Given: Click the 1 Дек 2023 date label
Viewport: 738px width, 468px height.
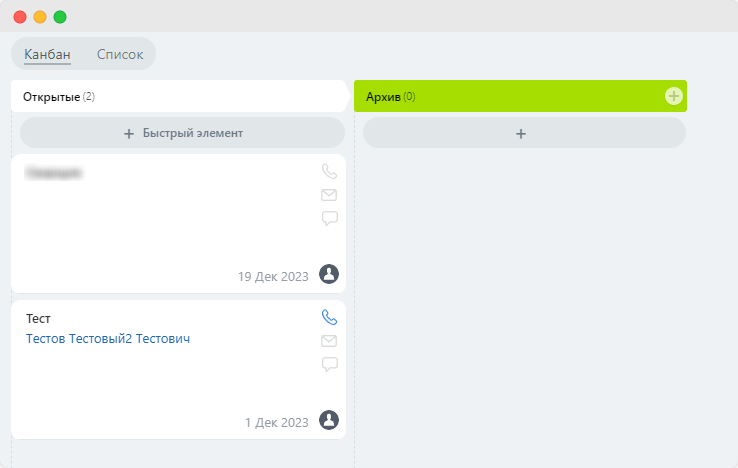Looking at the screenshot, I should [276, 422].
